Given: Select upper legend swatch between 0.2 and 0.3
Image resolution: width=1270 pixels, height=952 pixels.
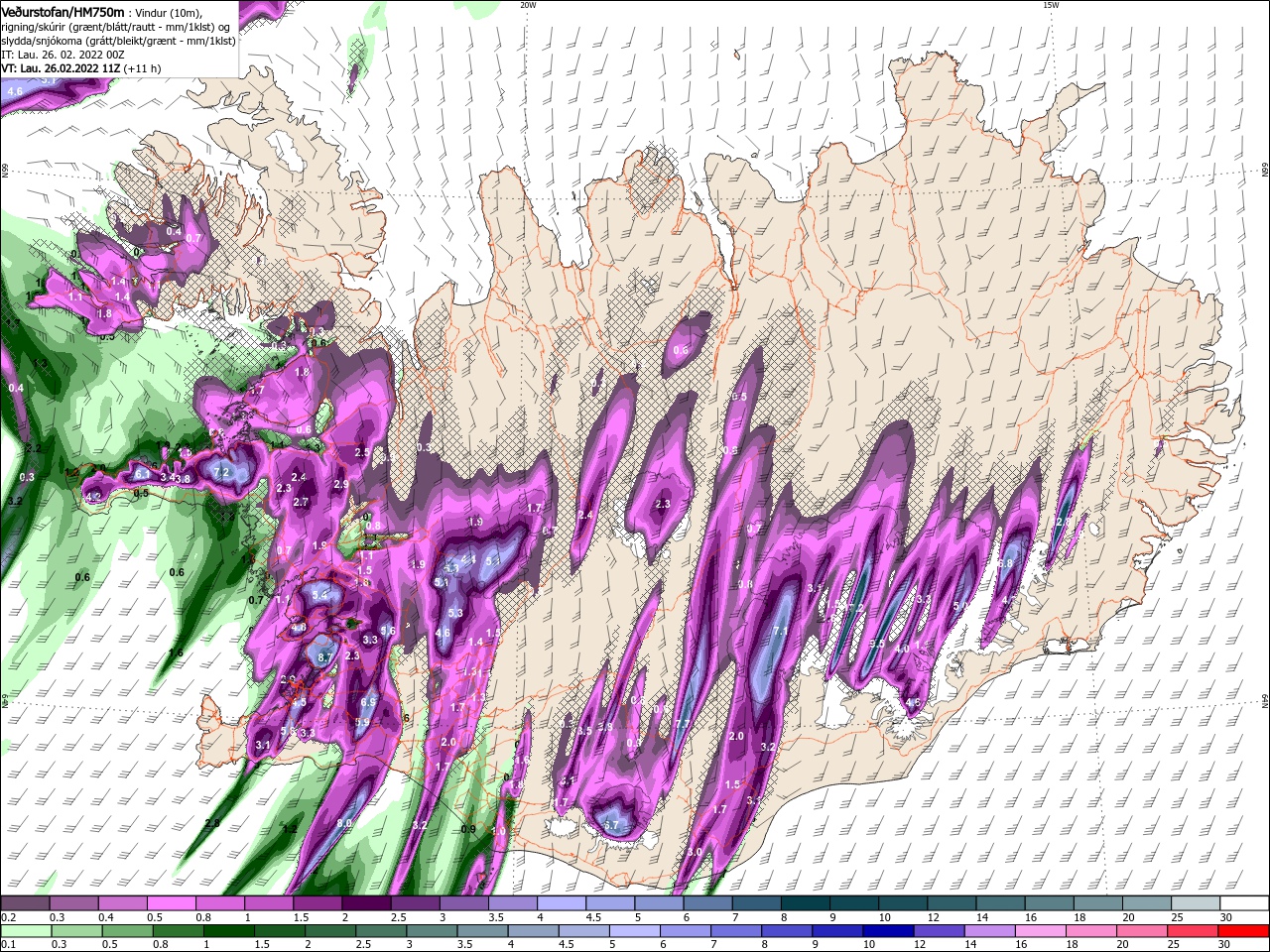Looking at the screenshot, I should pos(25,903).
